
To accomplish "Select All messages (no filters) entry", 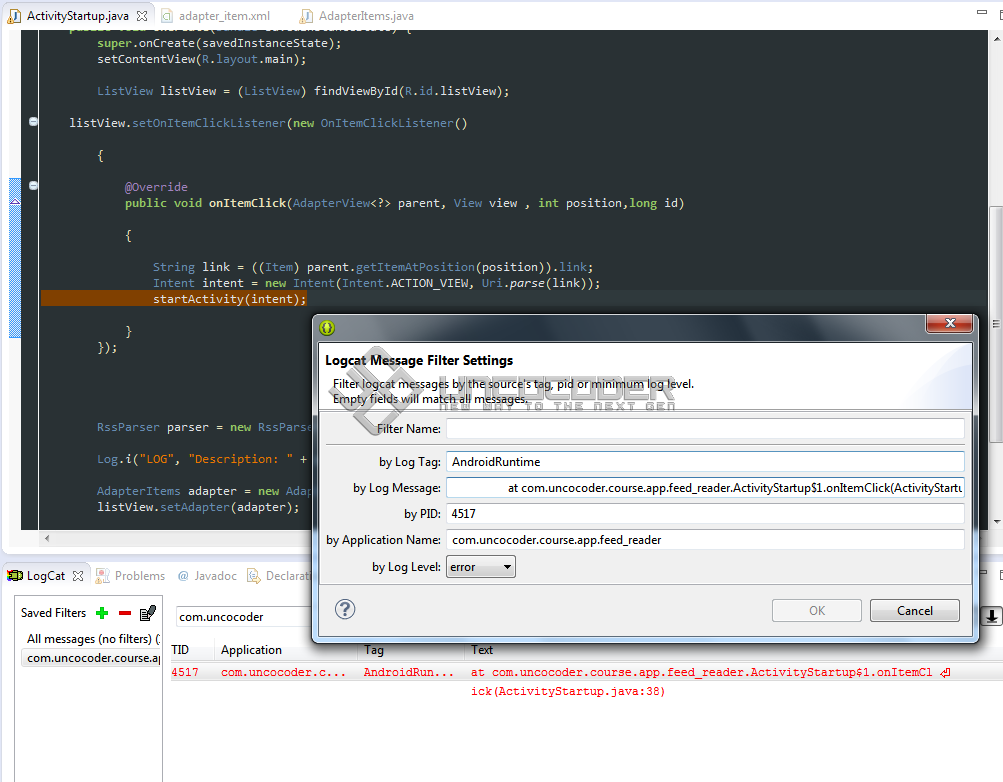I will click(x=92, y=639).
